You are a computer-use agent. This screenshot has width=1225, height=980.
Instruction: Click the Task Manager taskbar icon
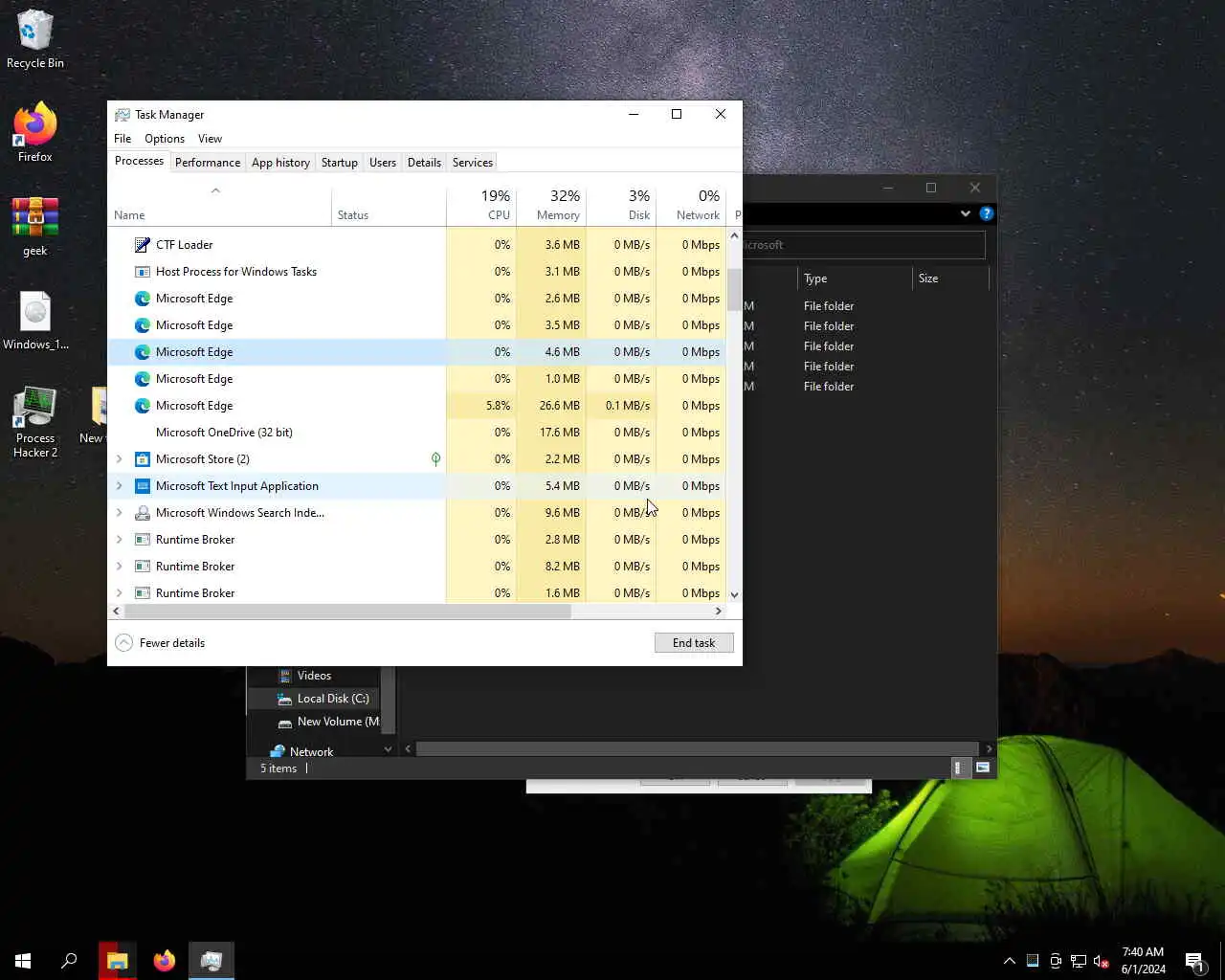(212, 960)
